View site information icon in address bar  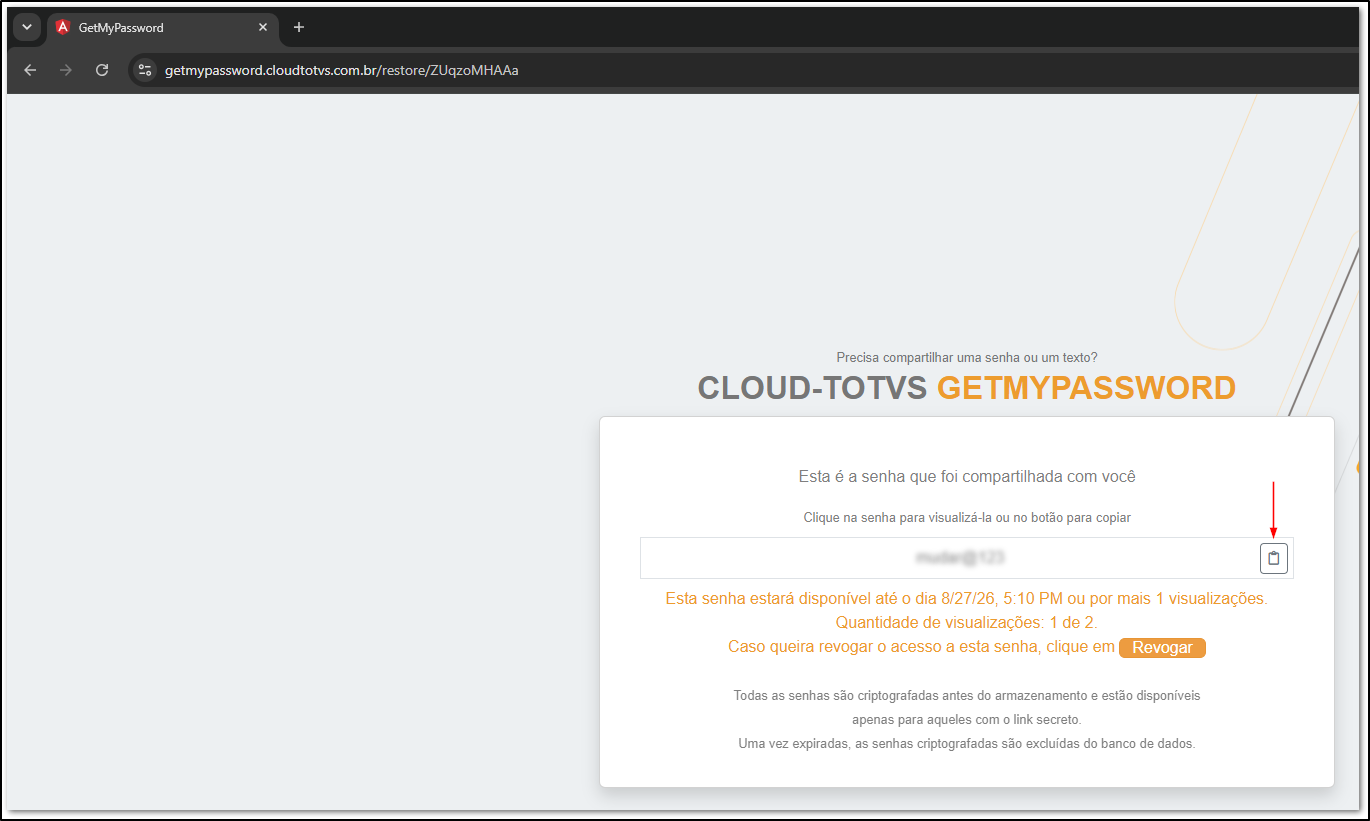145,70
